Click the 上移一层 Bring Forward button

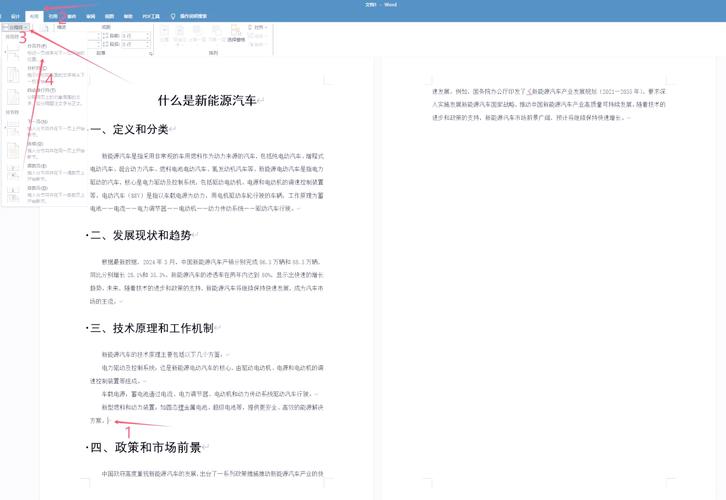pyautogui.click(x=197, y=35)
